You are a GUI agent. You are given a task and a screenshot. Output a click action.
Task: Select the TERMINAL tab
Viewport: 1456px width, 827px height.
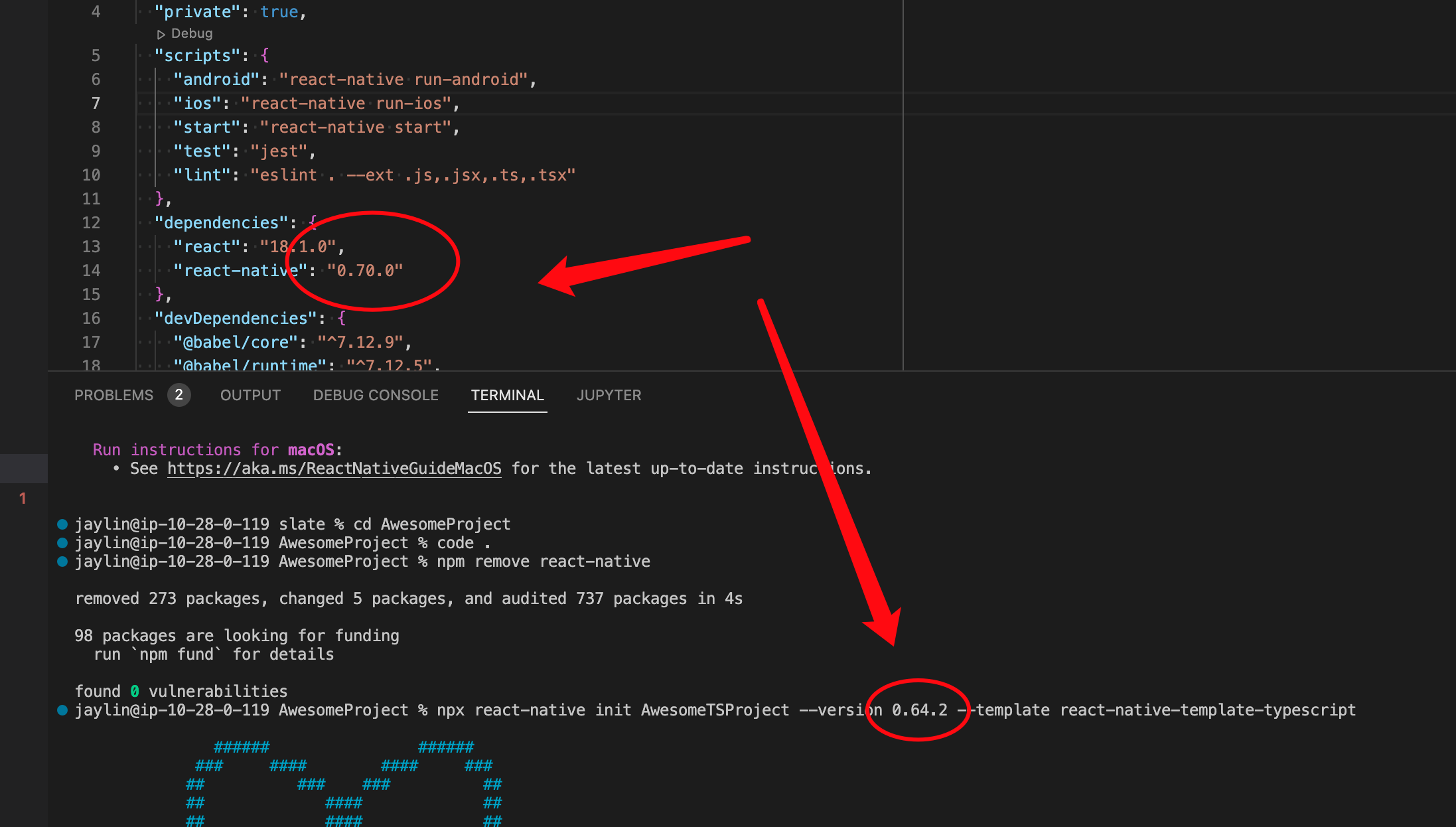[x=507, y=395]
